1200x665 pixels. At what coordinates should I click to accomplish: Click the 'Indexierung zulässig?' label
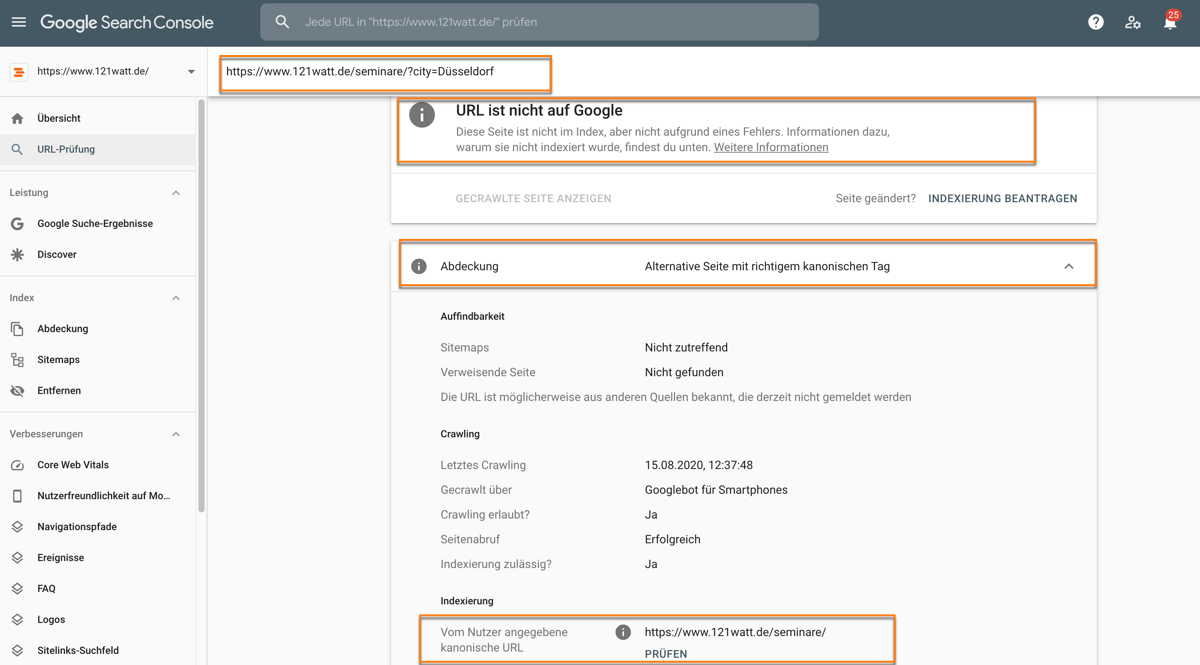[496, 564]
